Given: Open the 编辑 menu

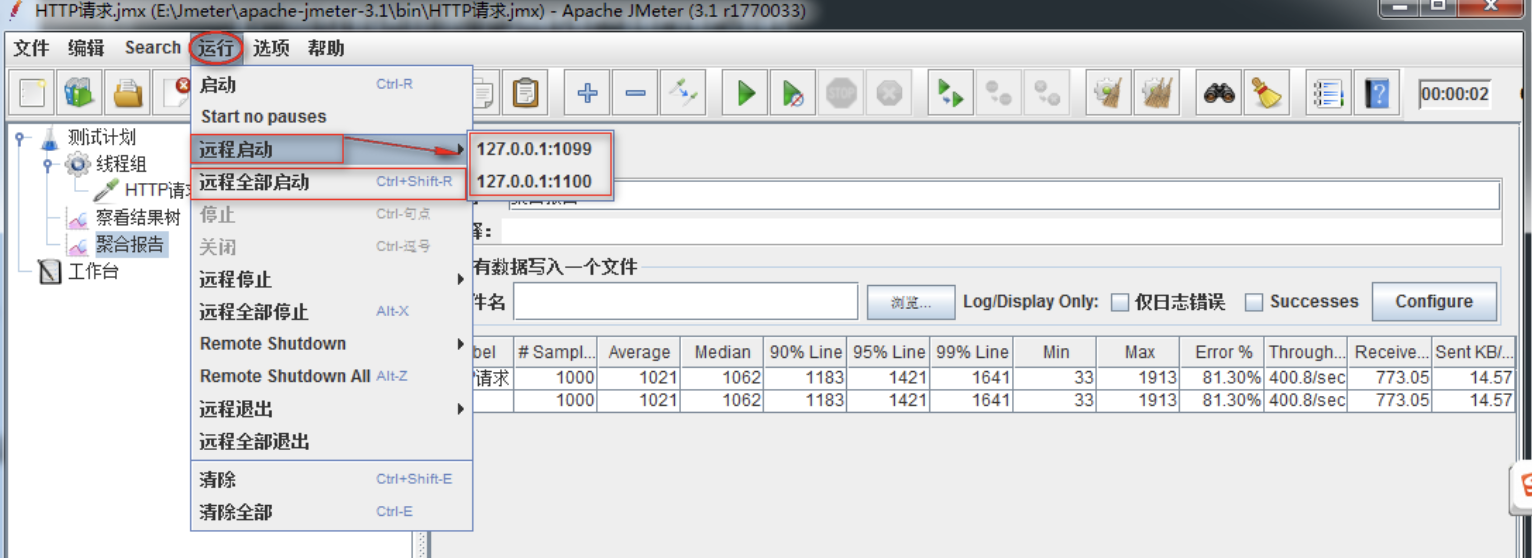Looking at the screenshot, I should pos(86,47).
